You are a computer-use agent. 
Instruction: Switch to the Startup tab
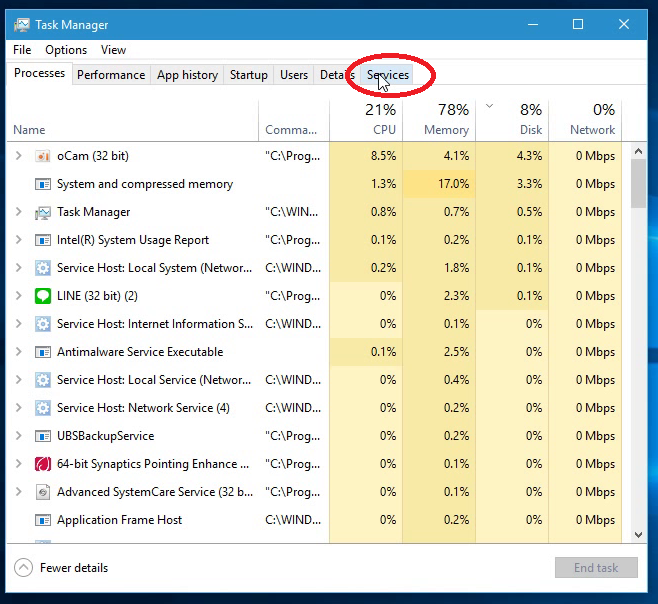click(248, 75)
